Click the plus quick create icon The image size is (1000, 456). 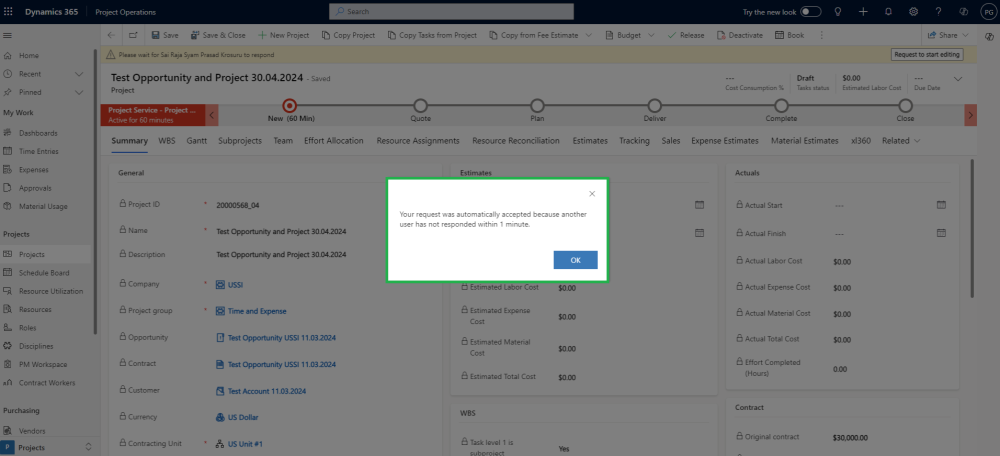(x=864, y=11)
